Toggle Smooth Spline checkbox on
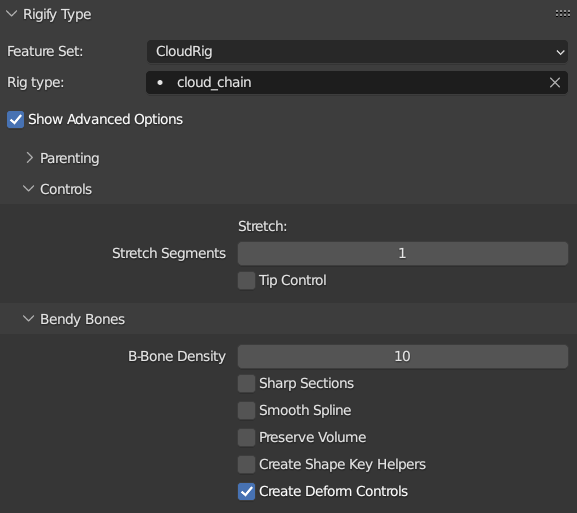The image size is (577, 513). [246, 410]
